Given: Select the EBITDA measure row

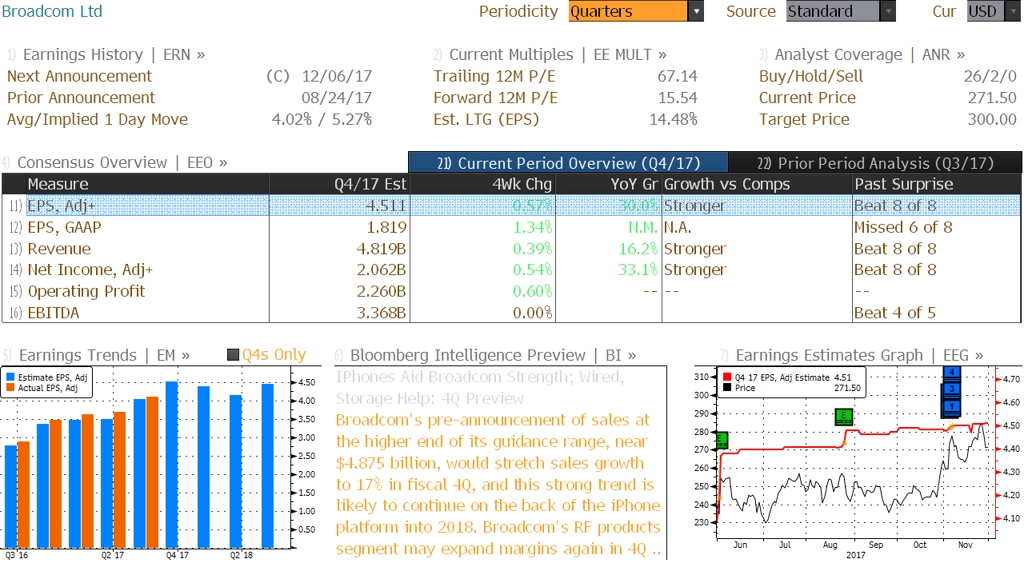Looking at the screenshot, I should [x=511, y=313].
